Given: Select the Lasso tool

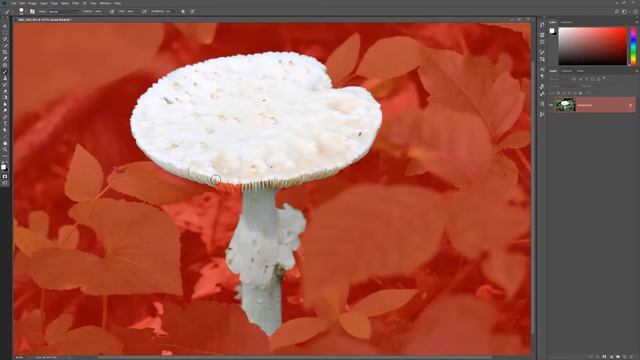Looking at the screenshot, I should (5, 39).
